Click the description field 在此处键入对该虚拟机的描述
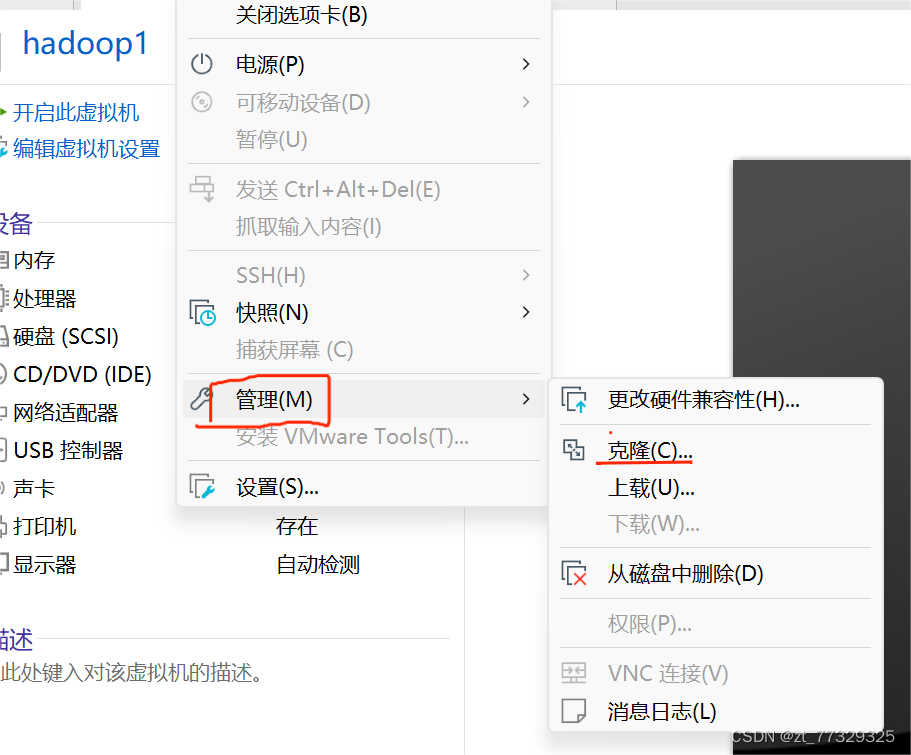The height and width of the screenshot is (755, 911). (x=131, y=672)
